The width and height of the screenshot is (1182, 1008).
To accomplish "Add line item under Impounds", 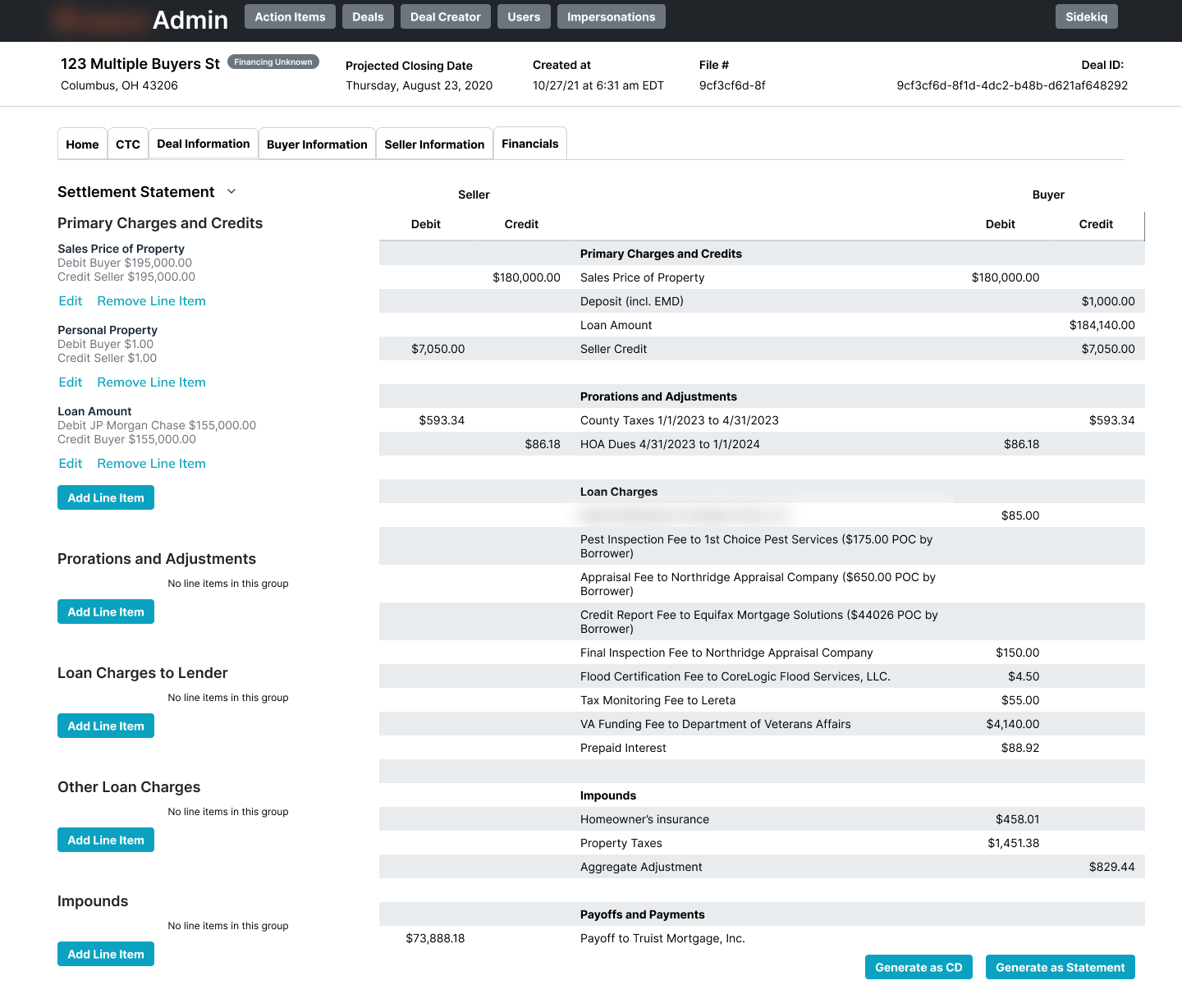I will [106, 954].
